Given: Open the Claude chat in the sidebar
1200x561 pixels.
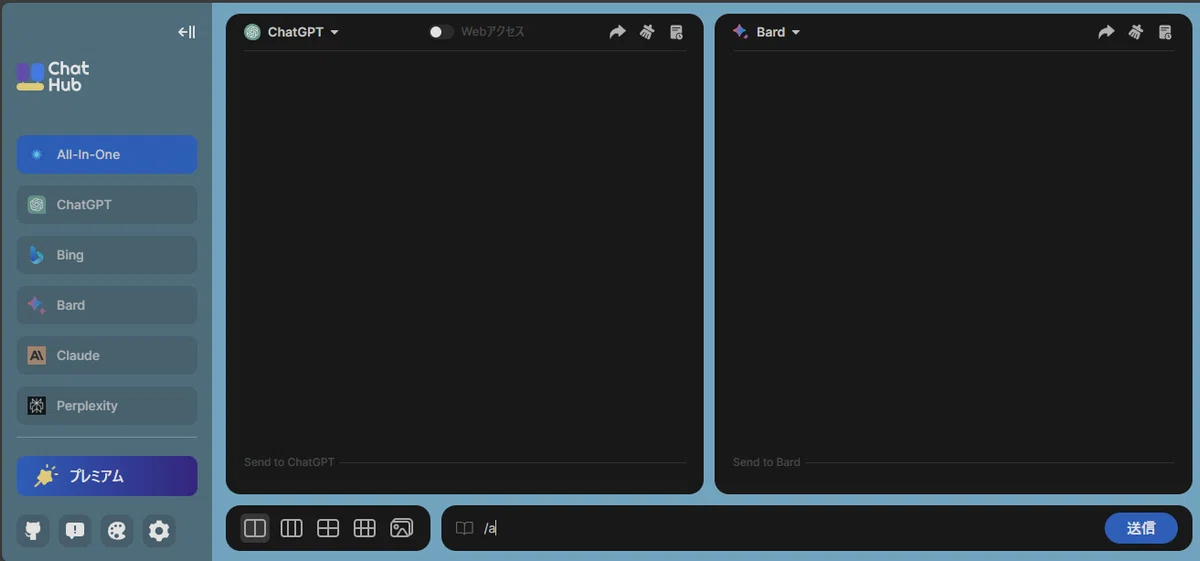Looking at the screenshot, I should click(x=107, y=355).
